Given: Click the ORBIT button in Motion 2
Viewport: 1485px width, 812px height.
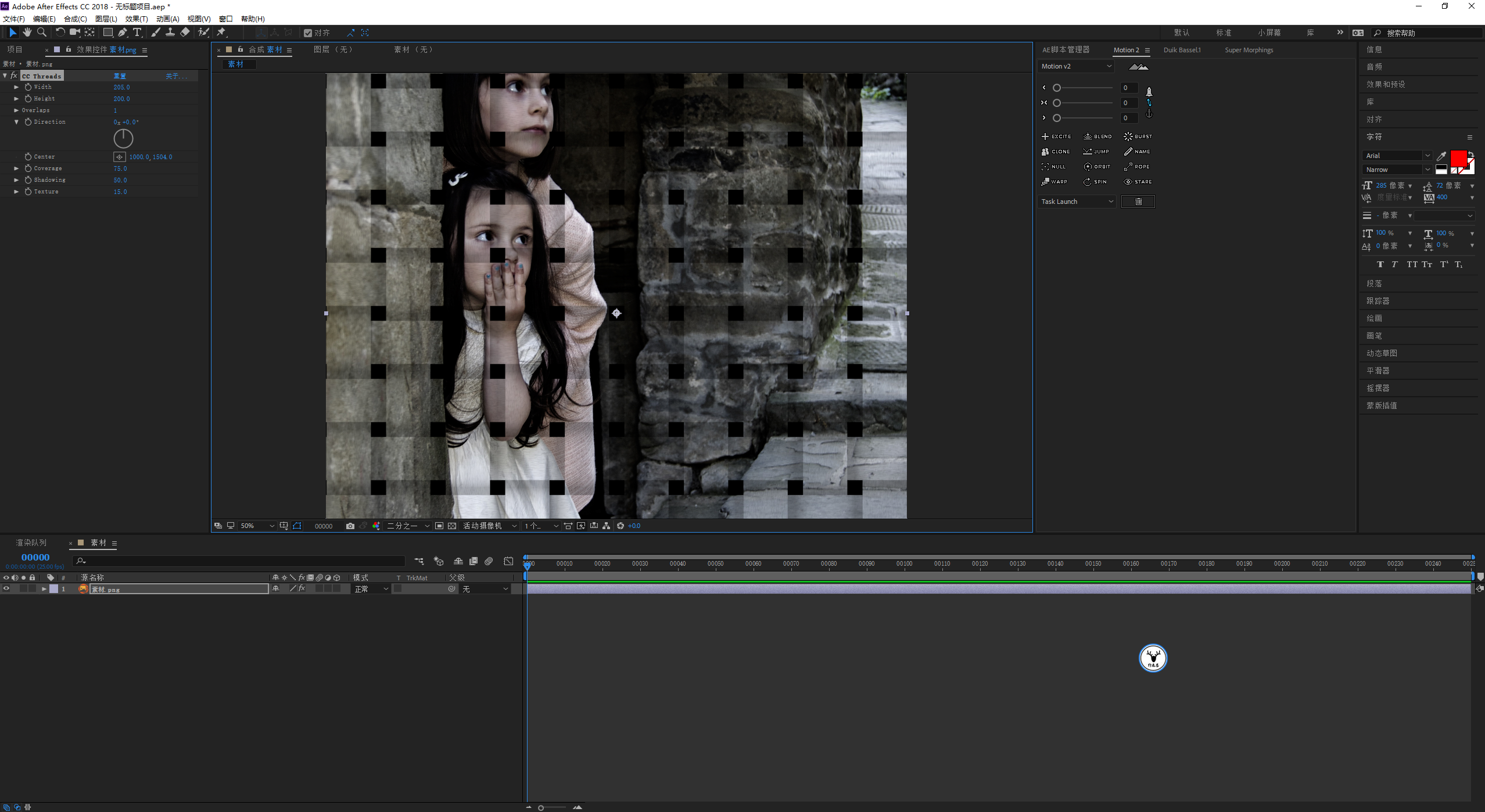Looking at the screenshot, I should (x=1097, y=167).
